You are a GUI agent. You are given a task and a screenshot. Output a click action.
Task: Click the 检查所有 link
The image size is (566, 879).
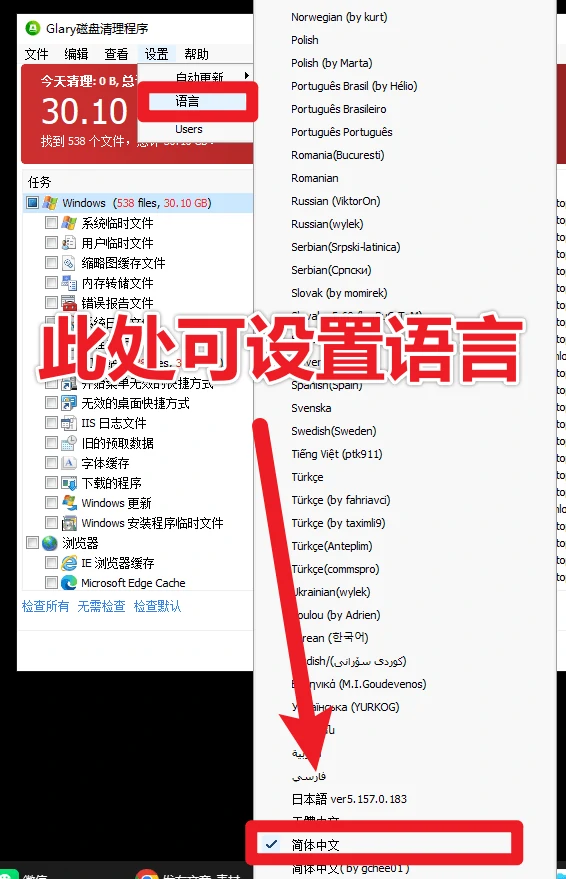pyautogui.click(x=45, y=606)
